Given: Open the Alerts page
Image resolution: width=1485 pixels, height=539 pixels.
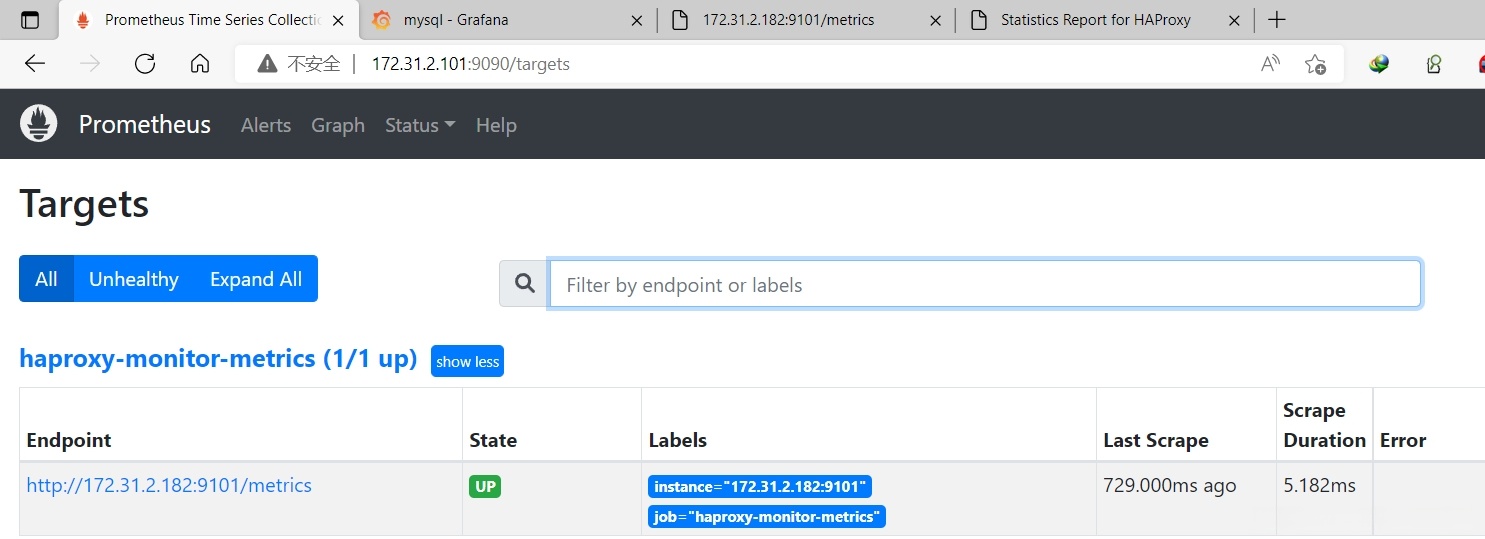Looking at the screenshot, I should (266, 125).
